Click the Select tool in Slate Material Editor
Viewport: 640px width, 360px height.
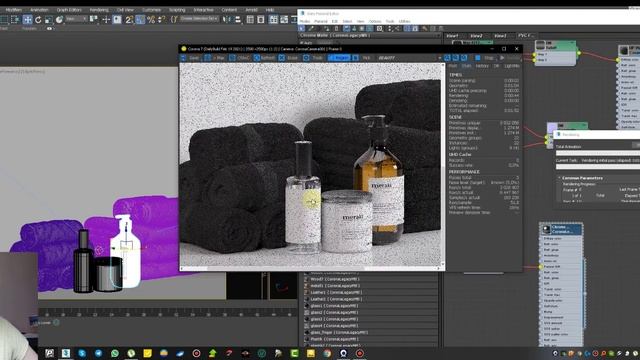[302, 29]
